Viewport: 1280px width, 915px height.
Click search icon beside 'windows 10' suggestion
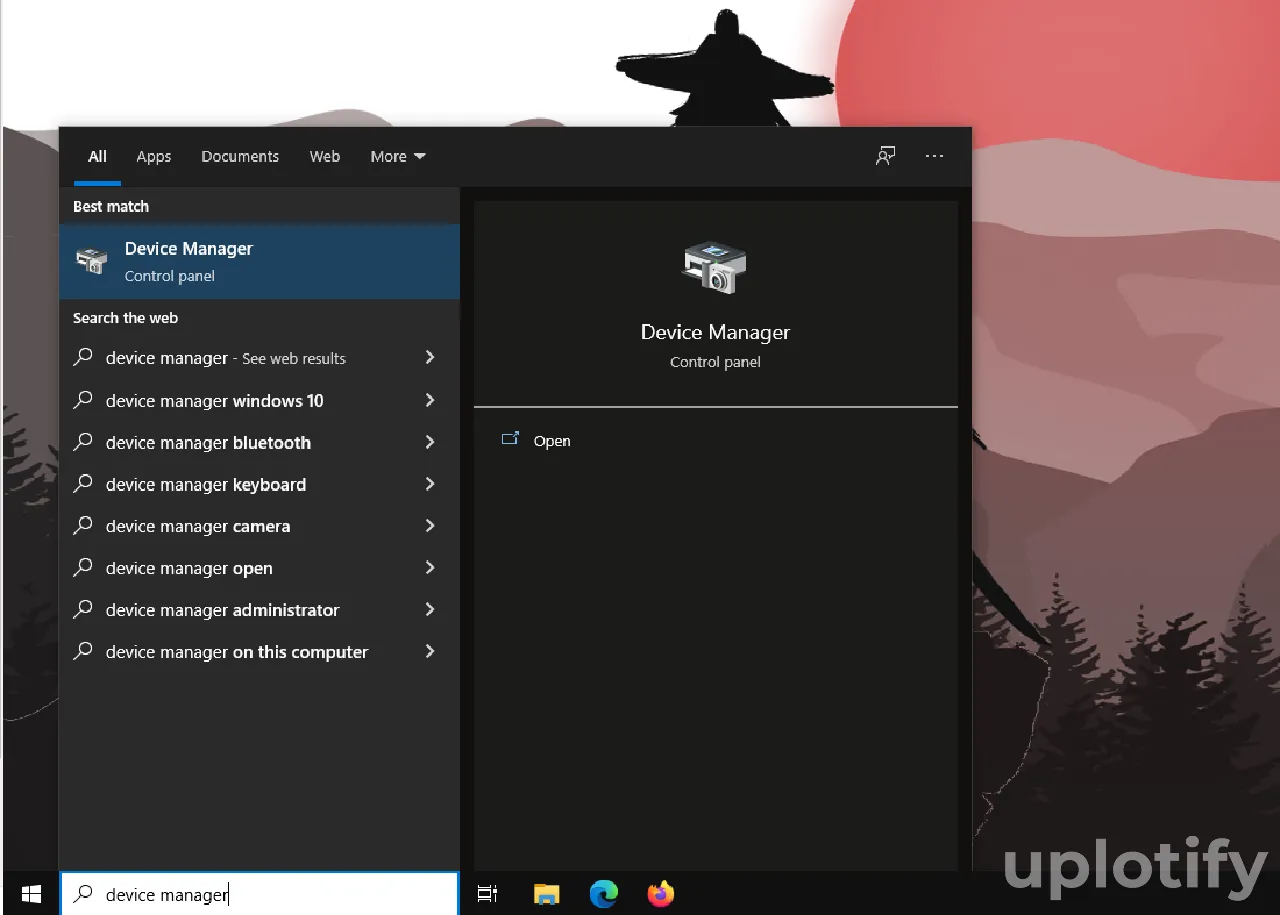coord(84,399)
